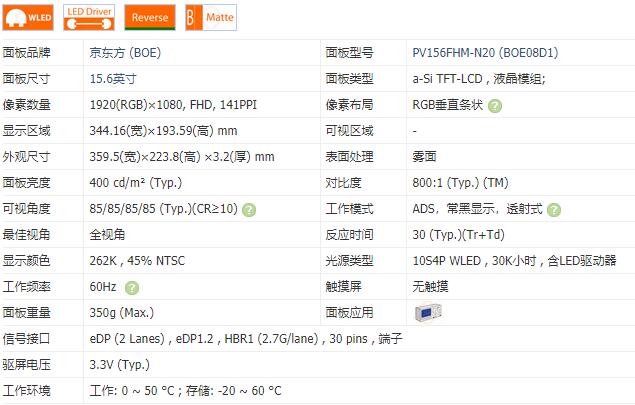Select the 像素布局 label
635x405 pixels.
point(349,105)
